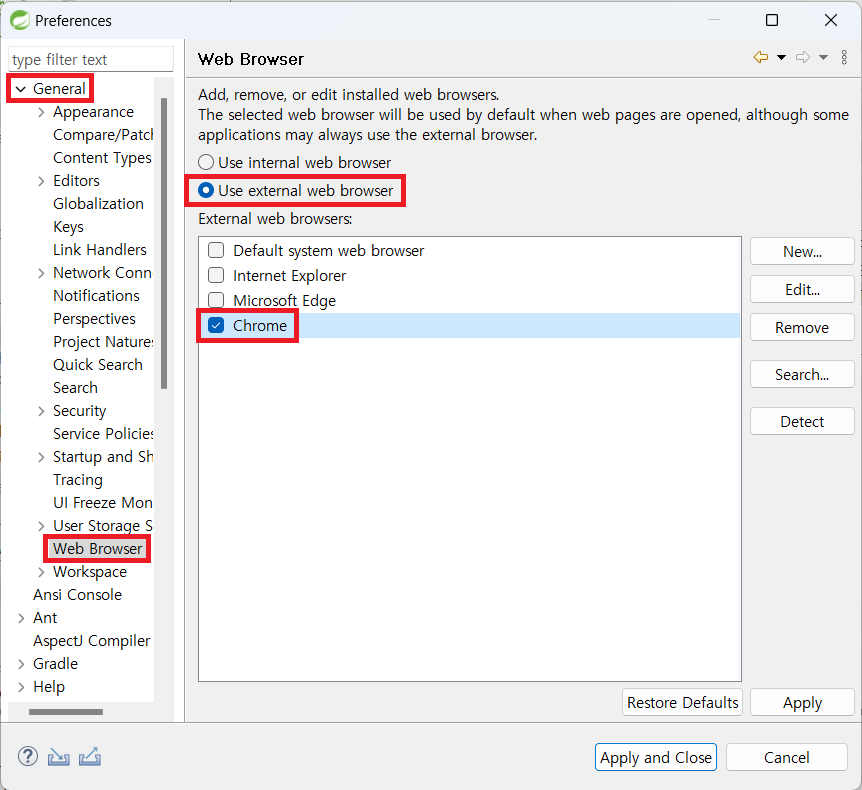Click the Search... button

click(802, 375)
